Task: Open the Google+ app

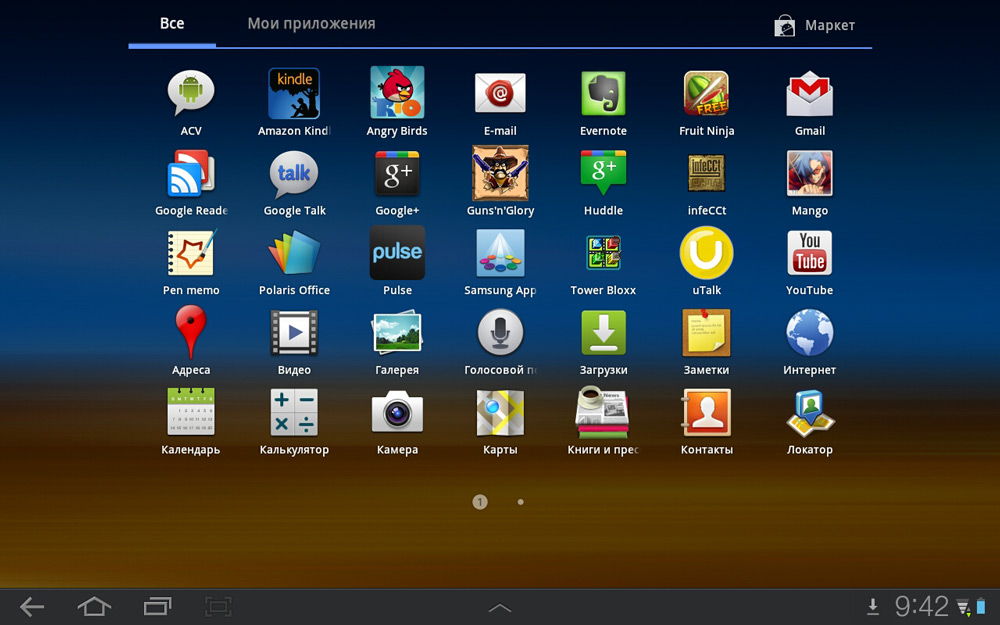Action: coord(397,173)
